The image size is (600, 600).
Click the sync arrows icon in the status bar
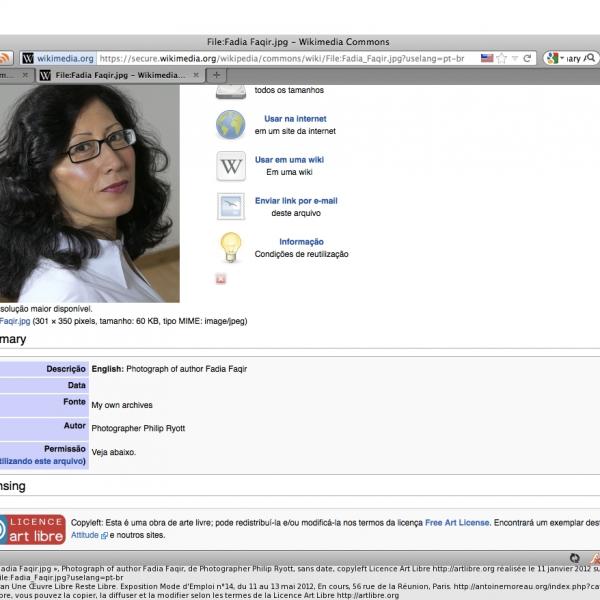(x=574, y=558)
